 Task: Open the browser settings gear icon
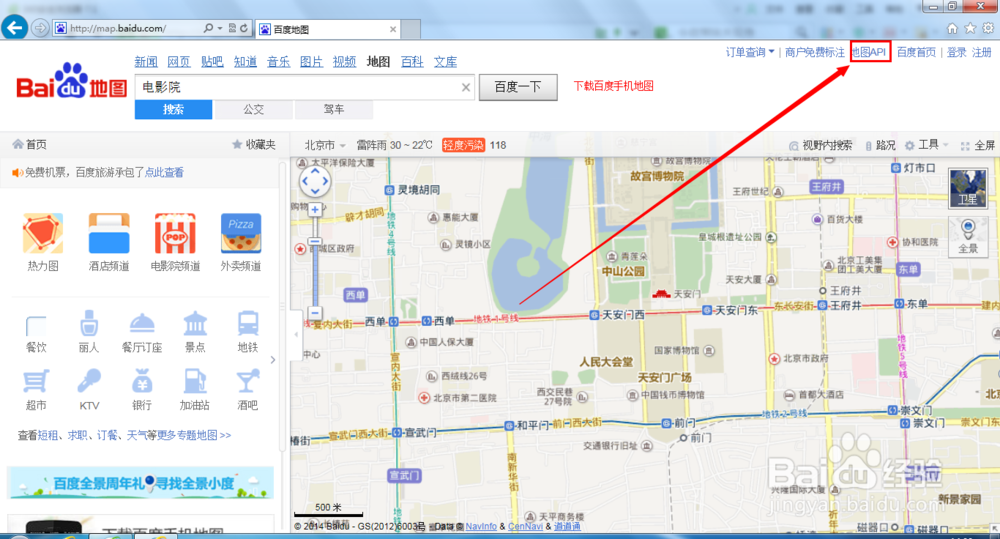(x=988, y=28)
